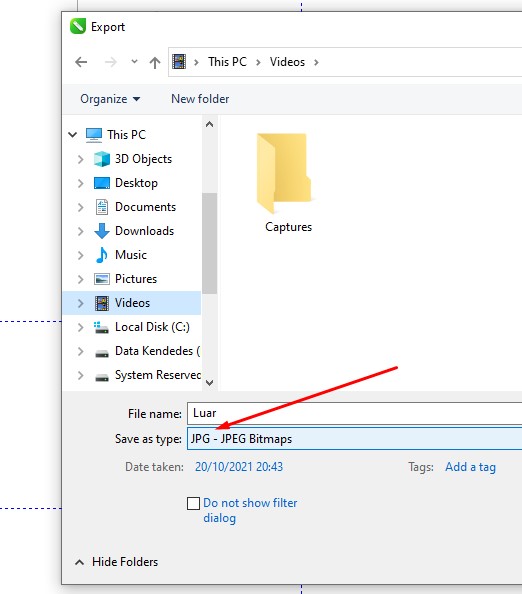The image size is (522, 594).
Task: Select the System Reserved label in tree
Action: (x=158, y=375)
